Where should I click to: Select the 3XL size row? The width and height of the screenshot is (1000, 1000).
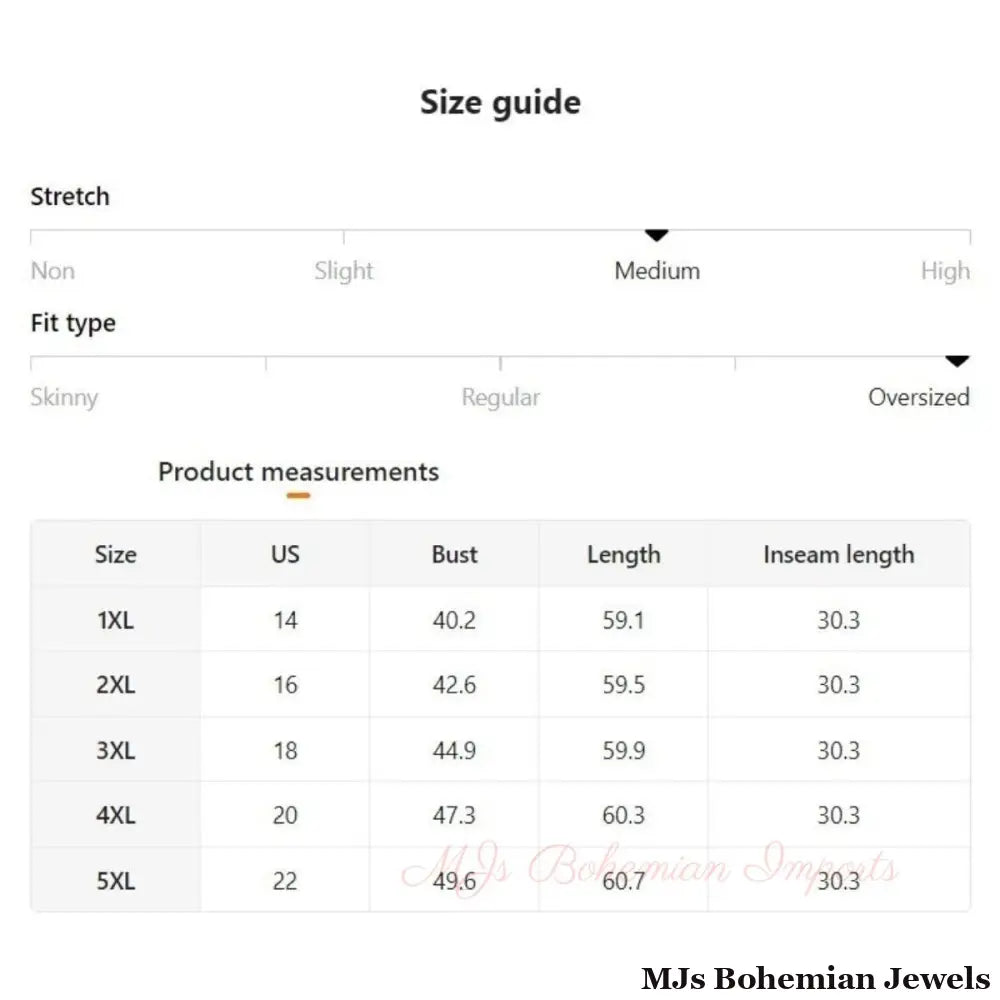116,750
